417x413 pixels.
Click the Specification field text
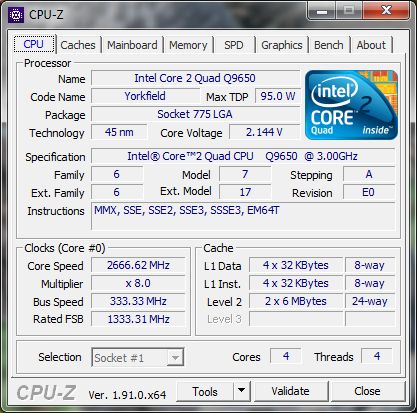pos(243,156)
